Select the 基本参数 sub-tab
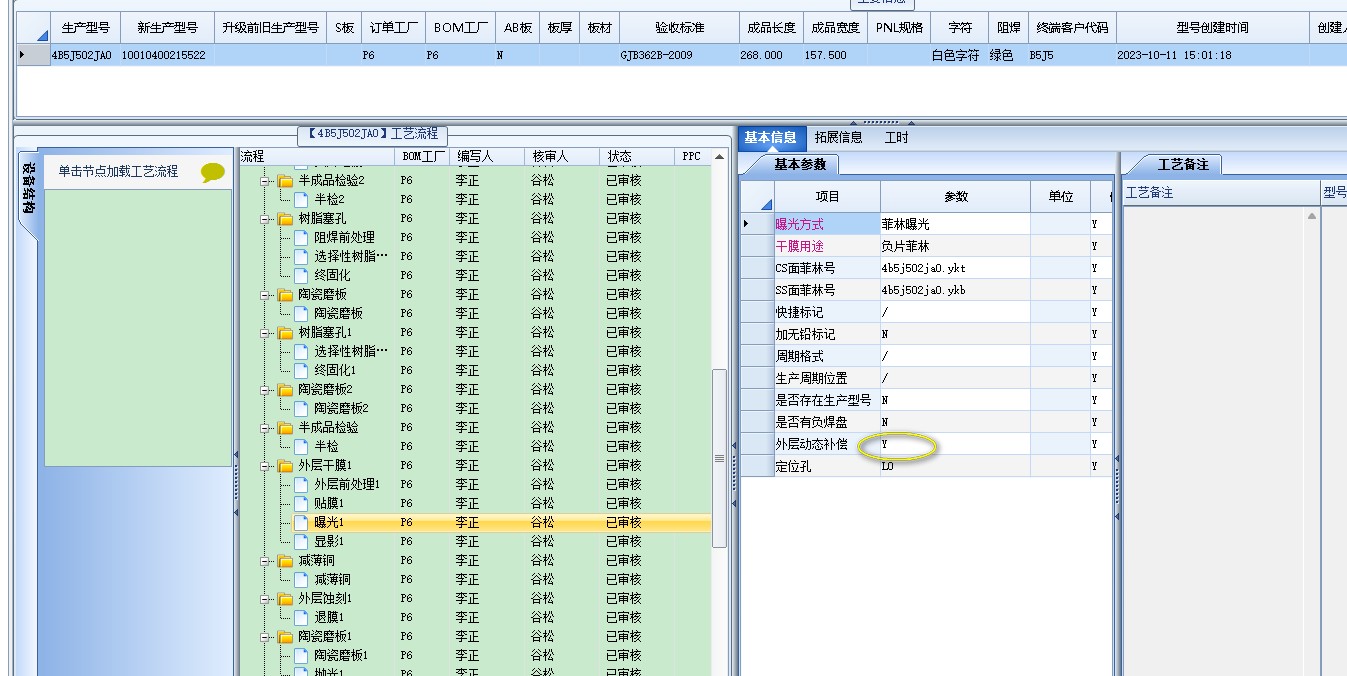The width and height of the screenshot is (1347, 676). 800,164
